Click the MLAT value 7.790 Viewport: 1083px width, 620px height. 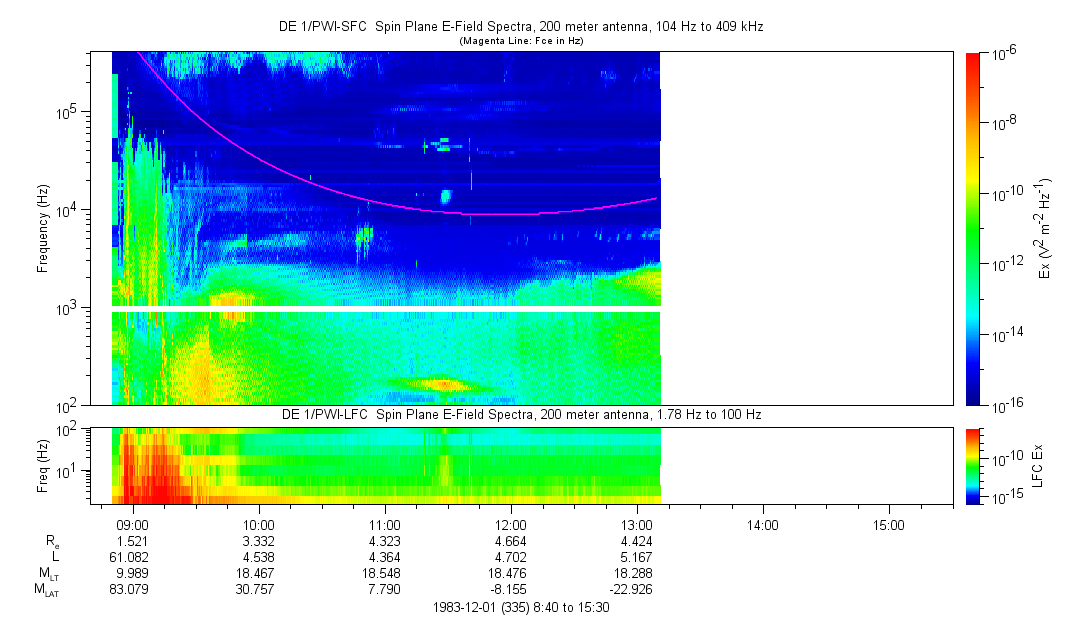click(x=385, y=589)
